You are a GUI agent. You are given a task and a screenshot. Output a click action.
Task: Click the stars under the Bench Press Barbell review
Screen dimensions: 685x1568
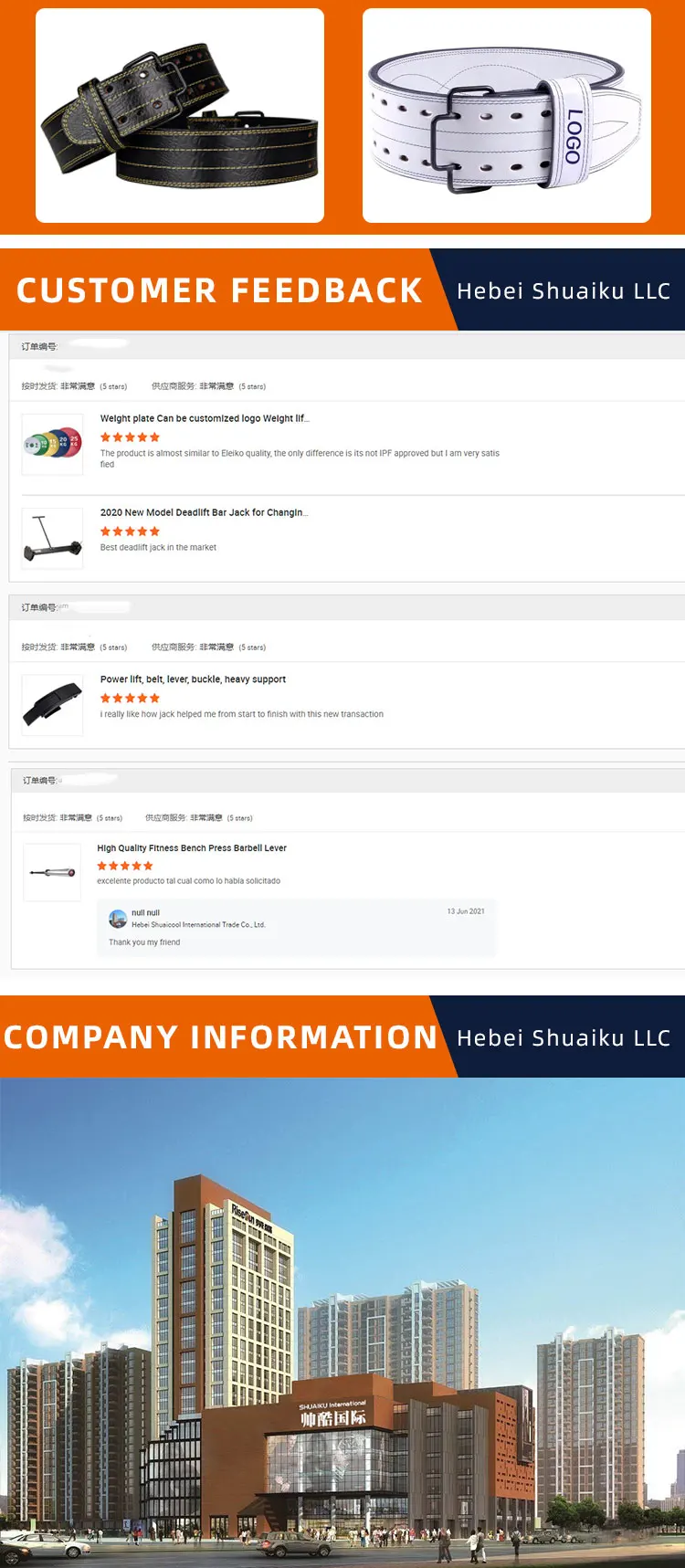[125, 866]
